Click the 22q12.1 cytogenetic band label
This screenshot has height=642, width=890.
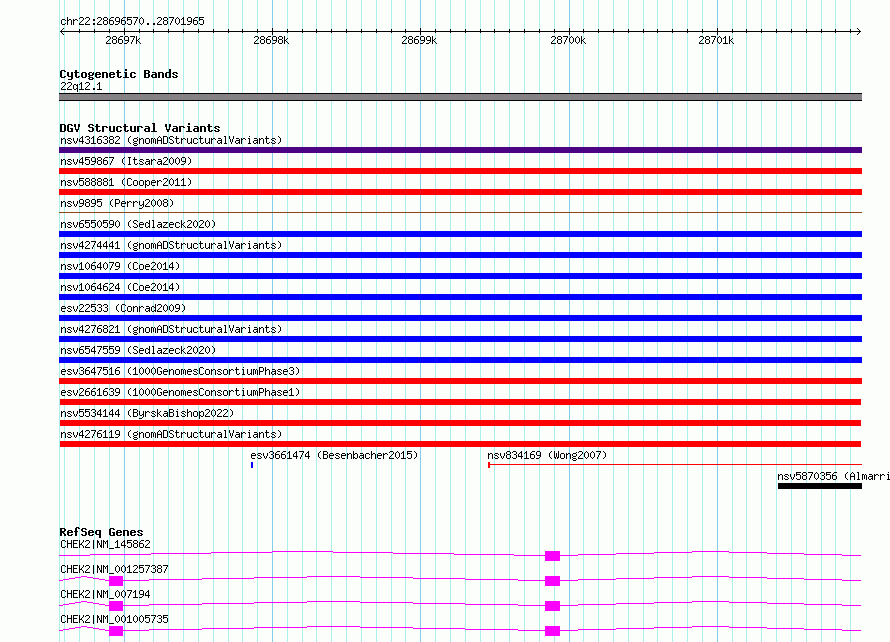coord(81,86)
